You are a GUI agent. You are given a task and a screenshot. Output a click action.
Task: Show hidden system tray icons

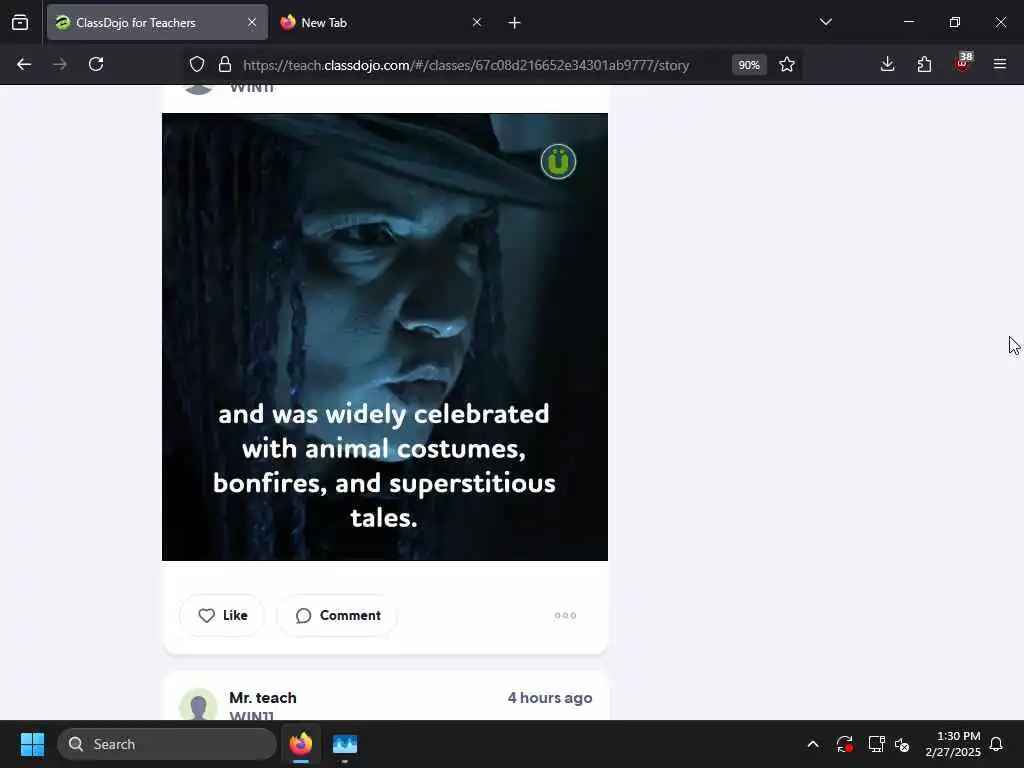(x=813, y=744)
